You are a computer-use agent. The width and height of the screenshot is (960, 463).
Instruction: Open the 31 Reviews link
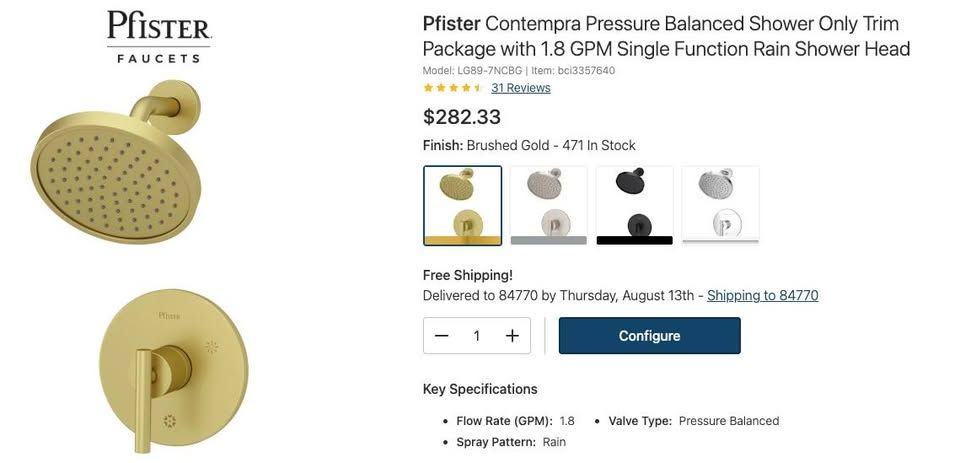(x=520, y=88)
